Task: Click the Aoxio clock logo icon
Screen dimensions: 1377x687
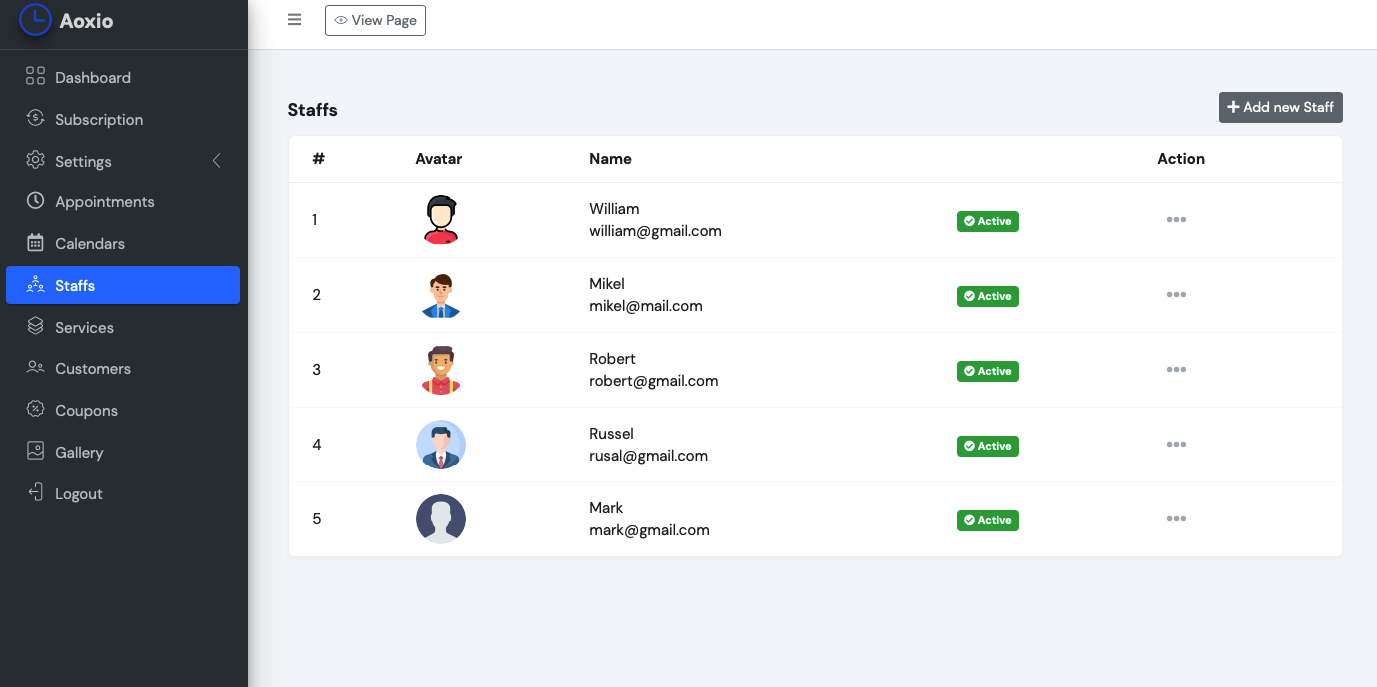Action: [x=35, y=20]
